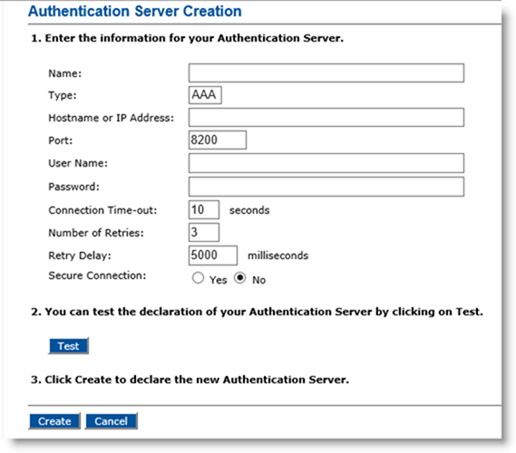Click the 'Connection Time-out:' label
The width and height of the screenshot is (516, 453).
103,210
